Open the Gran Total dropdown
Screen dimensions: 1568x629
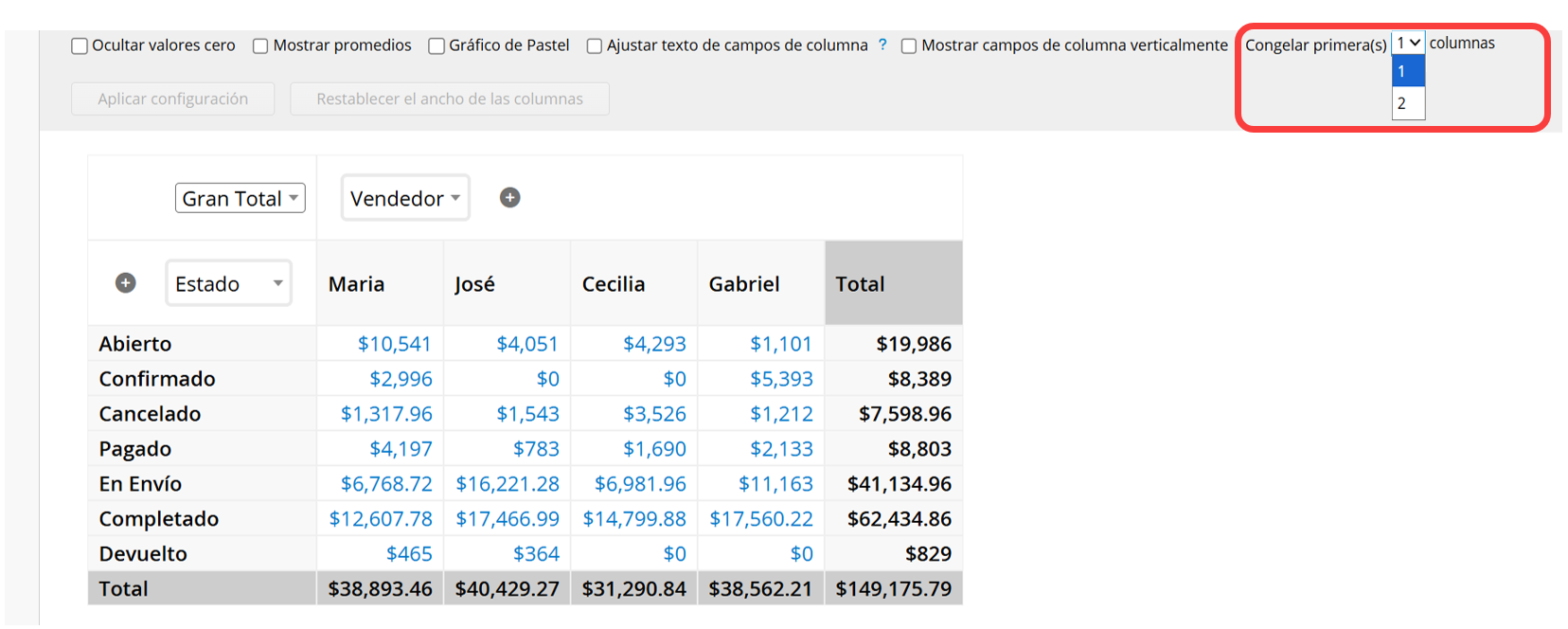click(241, 198)
